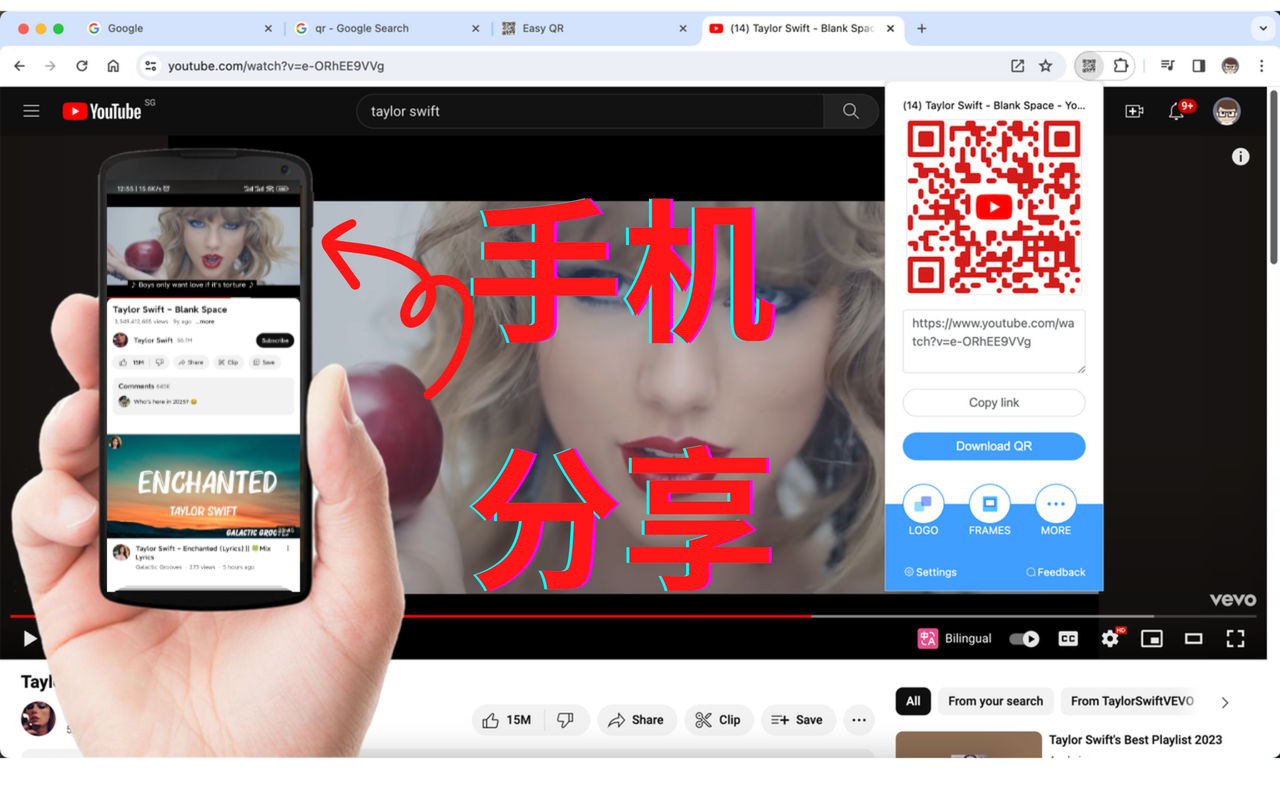Click the Copy link button
The width and height of the screenshot is (1280, 800).
click(993, 402)
